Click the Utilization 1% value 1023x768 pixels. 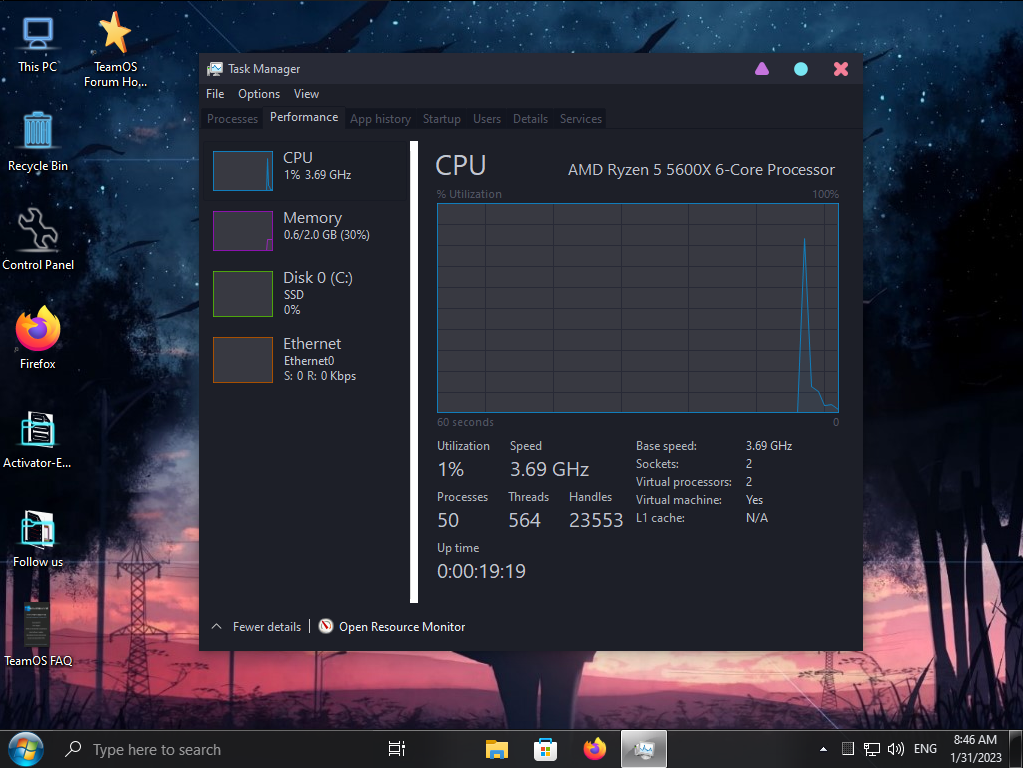451,469
